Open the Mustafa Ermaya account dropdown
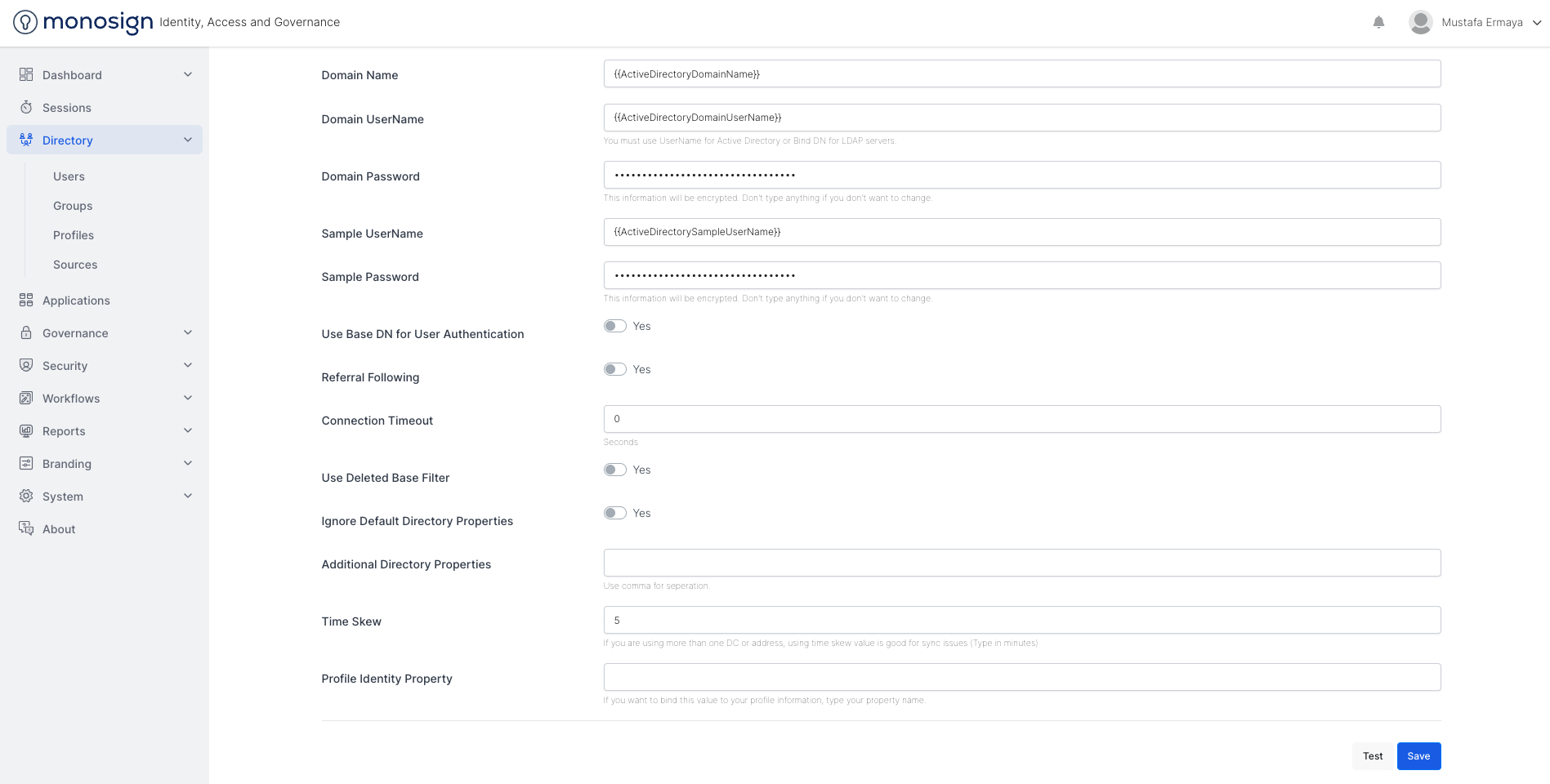 coord(1536,23)
